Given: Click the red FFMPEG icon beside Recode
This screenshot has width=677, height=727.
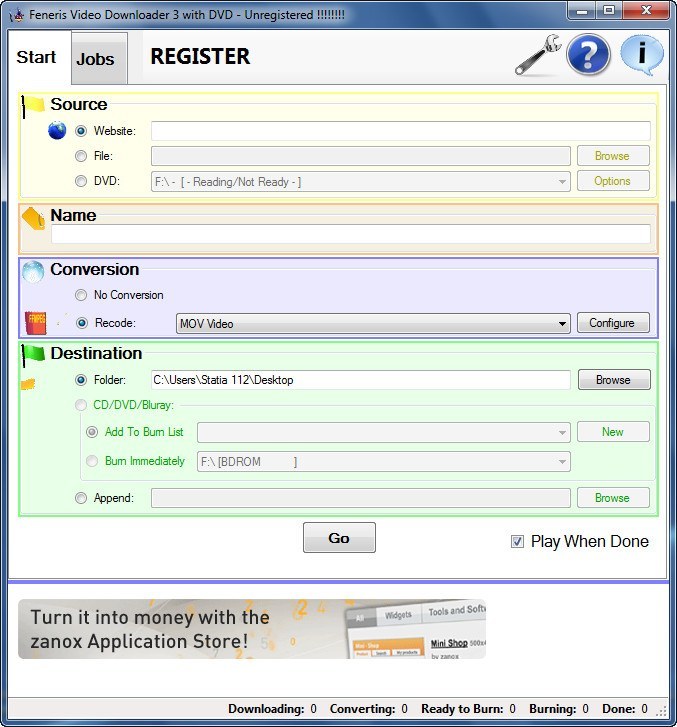Looking at the screenshot, I should [x=36, y=323].
